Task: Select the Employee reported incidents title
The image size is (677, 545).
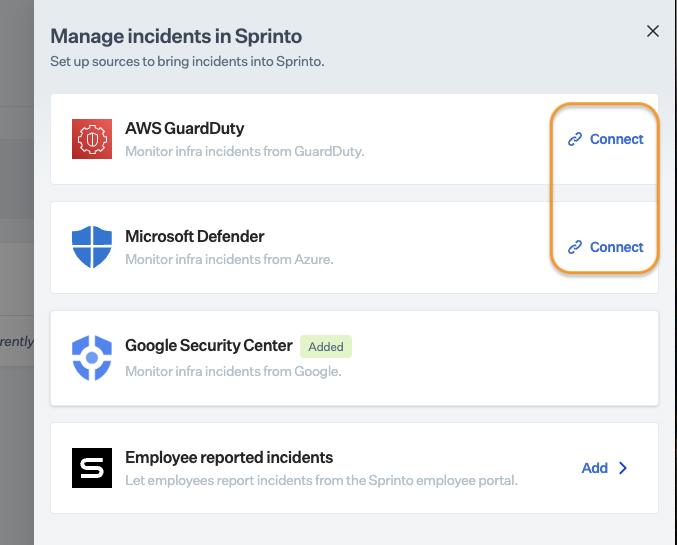Action: [229, 457]
